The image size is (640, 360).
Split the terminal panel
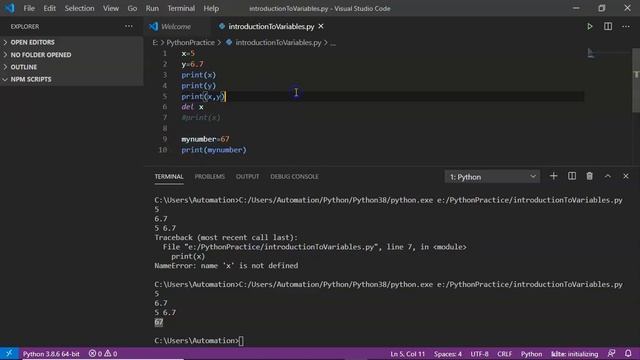[x=572, y=176]
